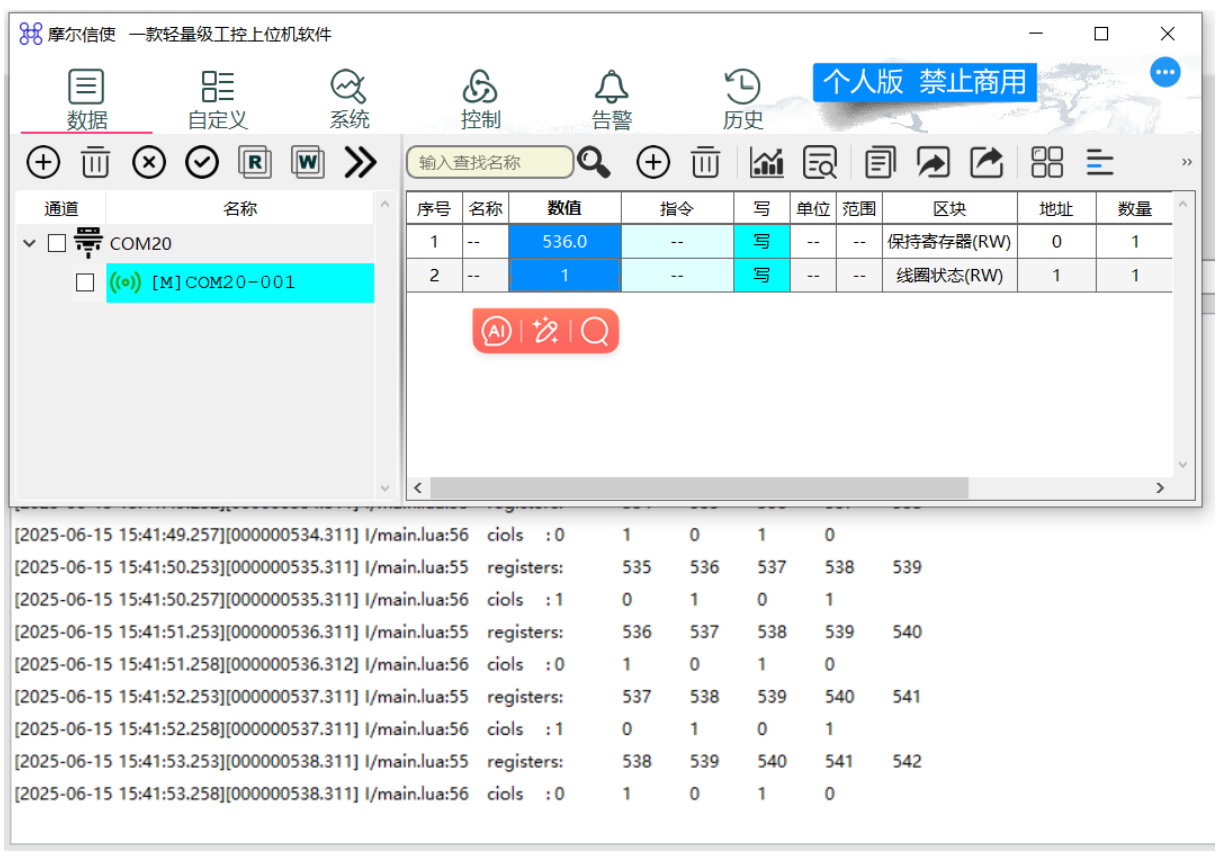
Task: Click the trash icon in the channel toolbar
Action: pos(95,161)
